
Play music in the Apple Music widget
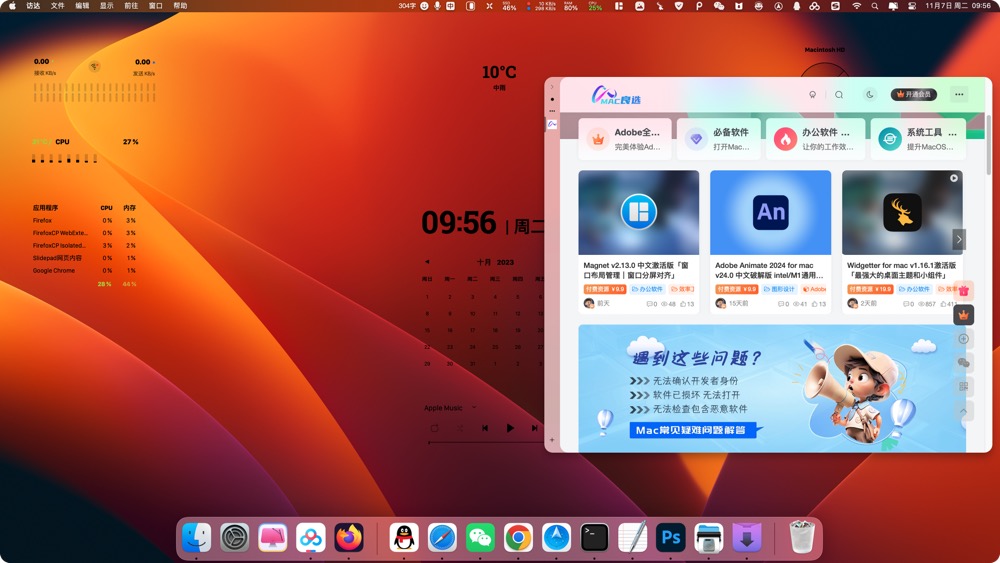(x=510, y=428)
